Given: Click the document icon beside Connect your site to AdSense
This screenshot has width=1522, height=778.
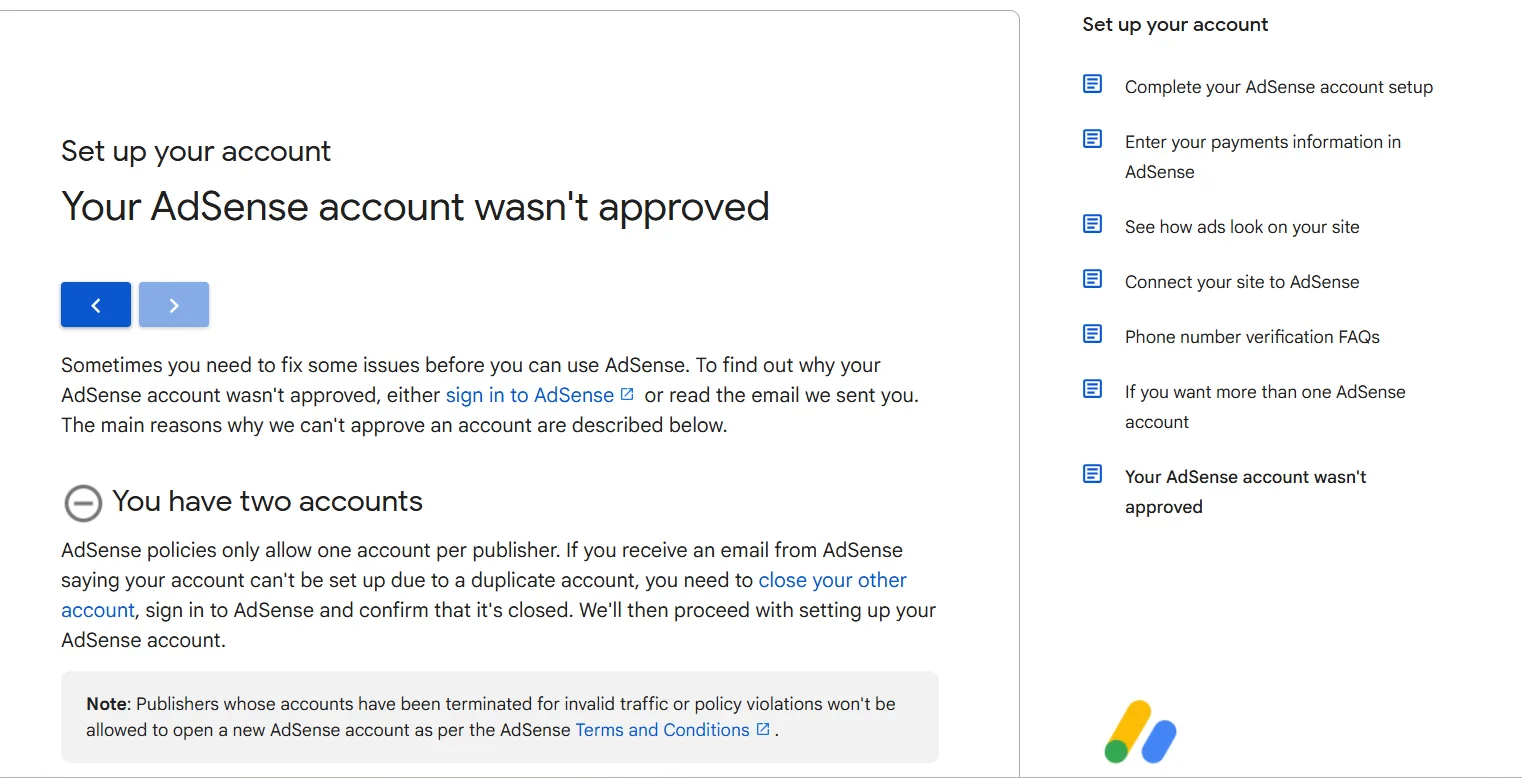Looking at the screenshot, I should (x=1093, y=279).
